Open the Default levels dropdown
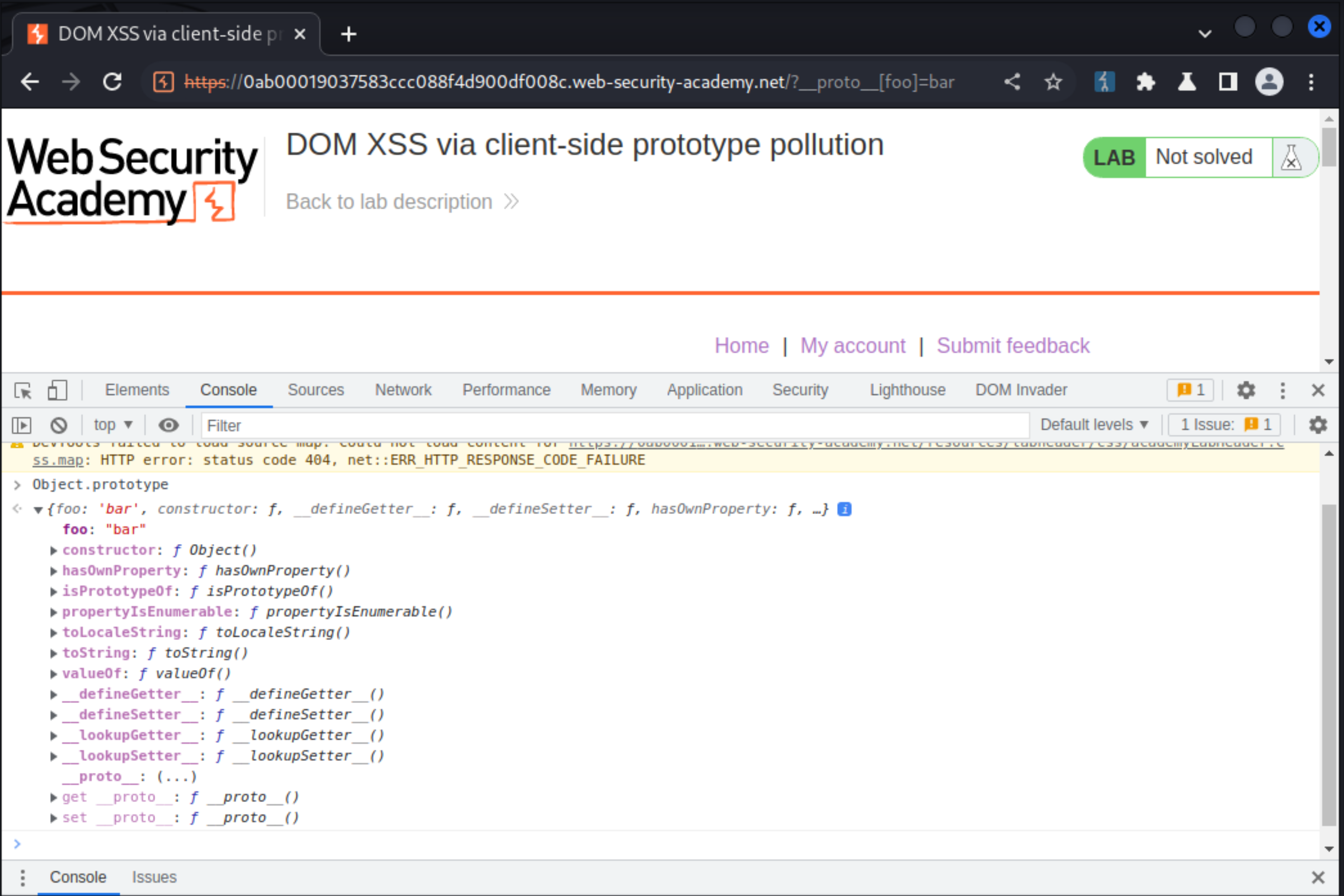This screenshot has height=896, width=1344. pyautogui.click(x=1094, y=424)
